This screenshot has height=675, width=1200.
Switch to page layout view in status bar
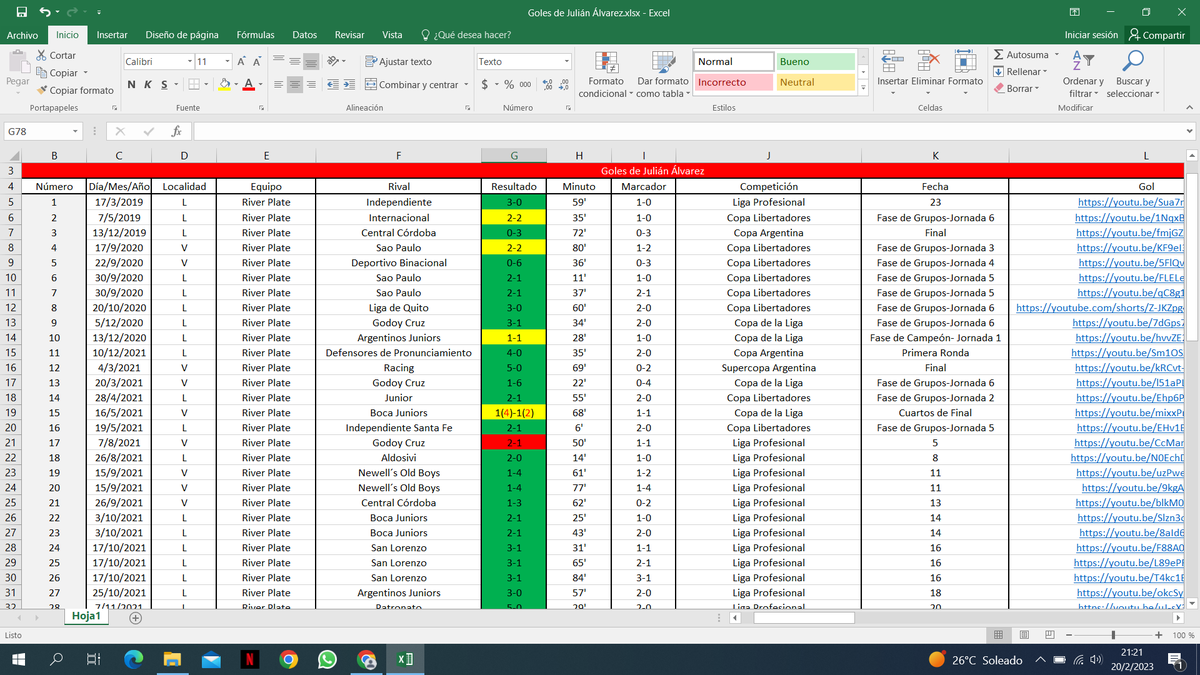(1025, 635)
